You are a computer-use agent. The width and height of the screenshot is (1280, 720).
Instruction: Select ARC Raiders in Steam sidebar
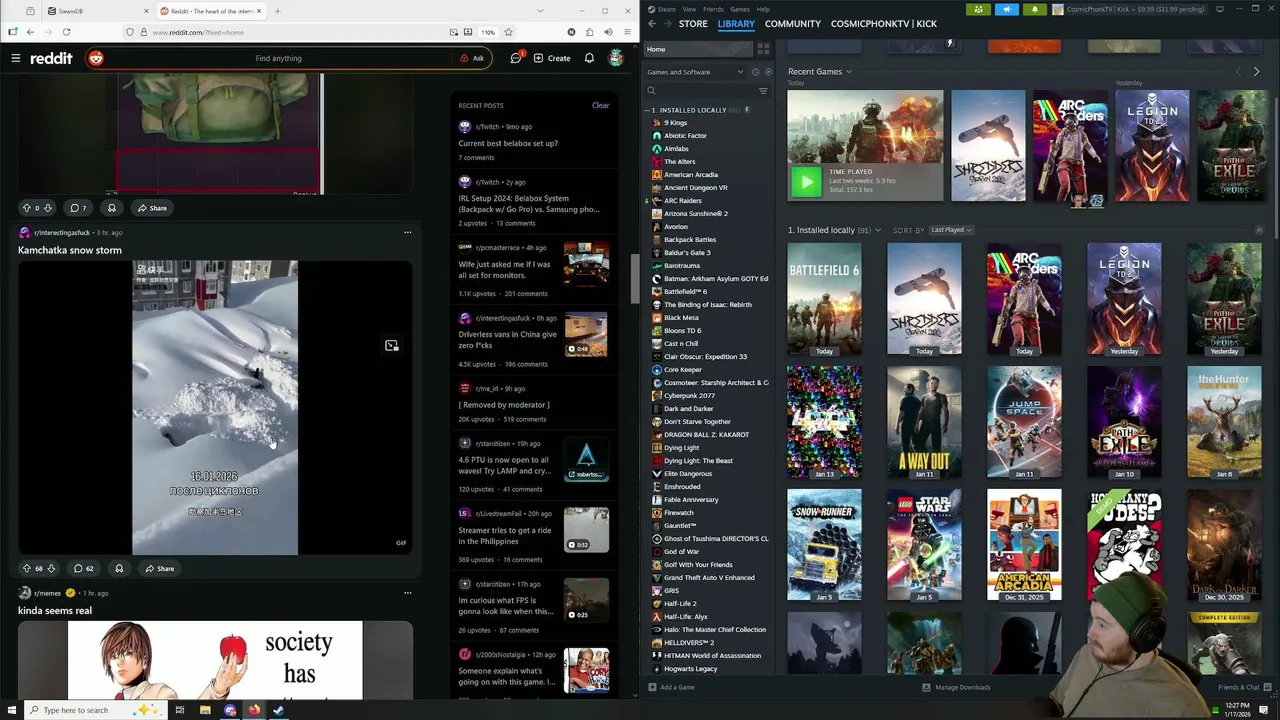coord(682,200)
